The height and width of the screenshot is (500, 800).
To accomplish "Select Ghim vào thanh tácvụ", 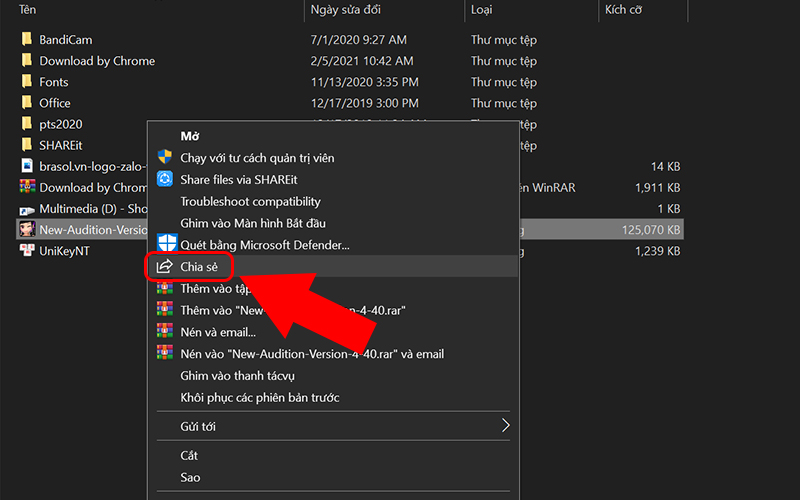I will (x=237, y=376).
